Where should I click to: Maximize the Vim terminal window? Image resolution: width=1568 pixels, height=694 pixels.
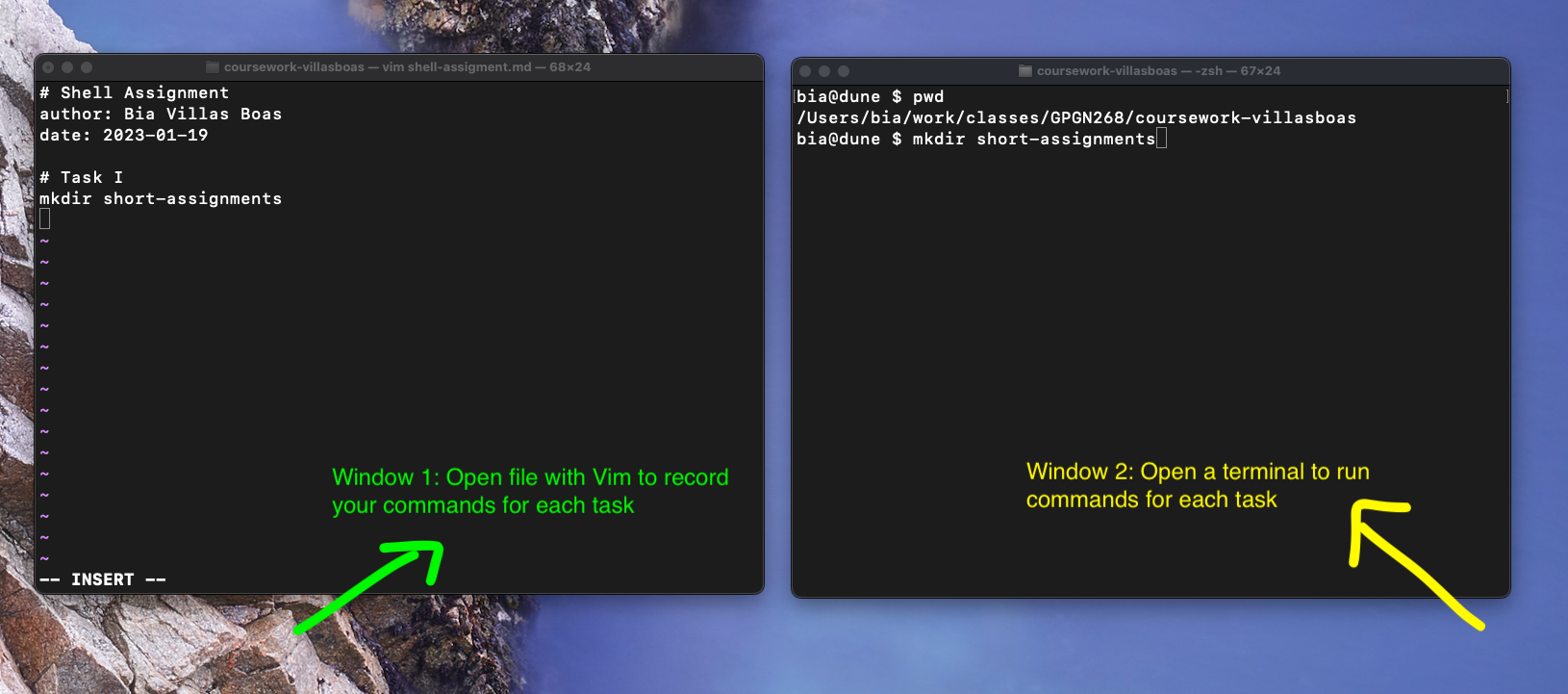[87, 67]
